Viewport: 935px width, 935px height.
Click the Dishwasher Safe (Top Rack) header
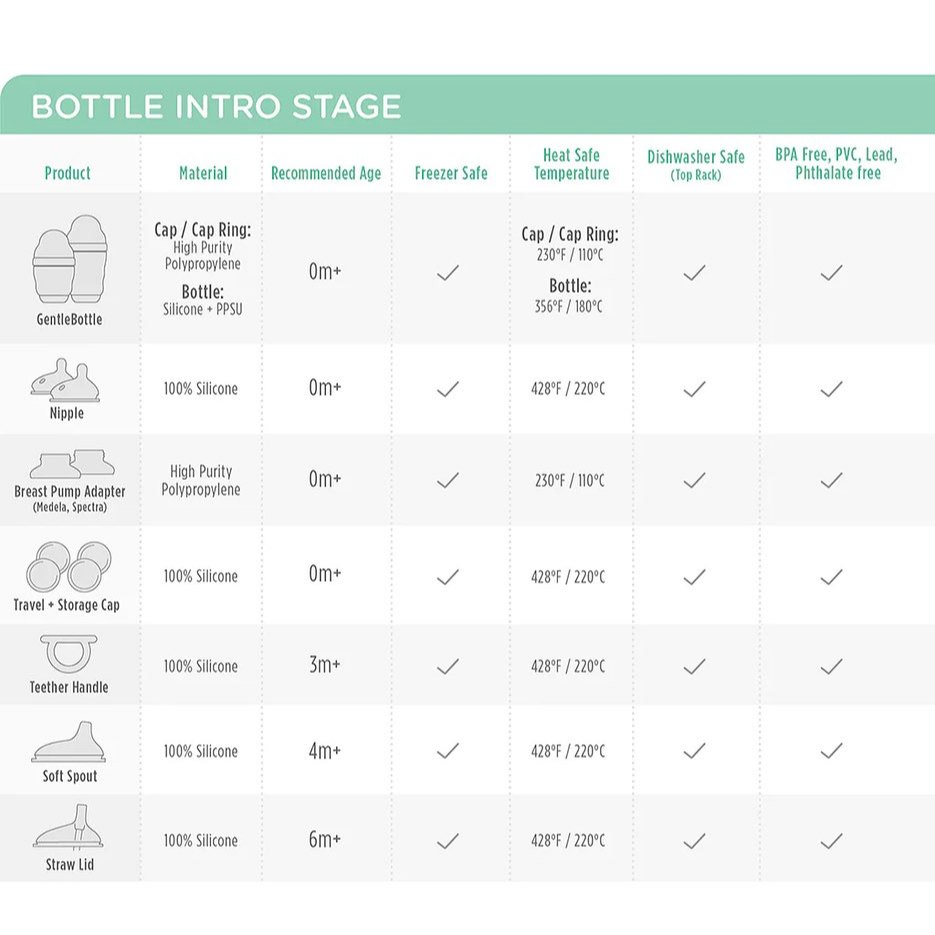(696, 165)
